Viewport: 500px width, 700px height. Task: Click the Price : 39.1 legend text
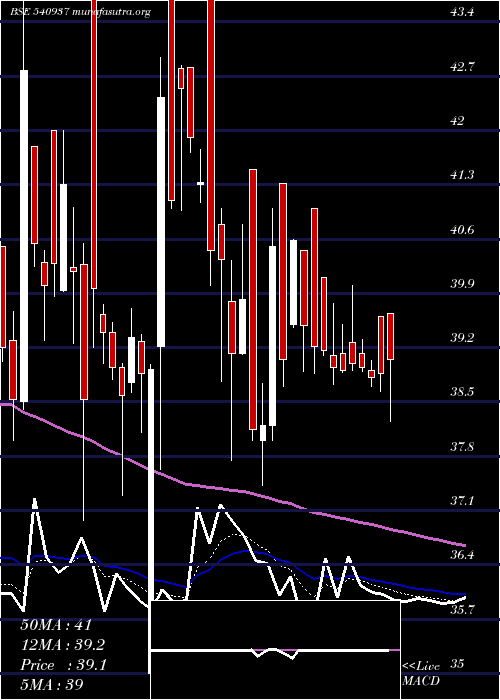point(63,666)
